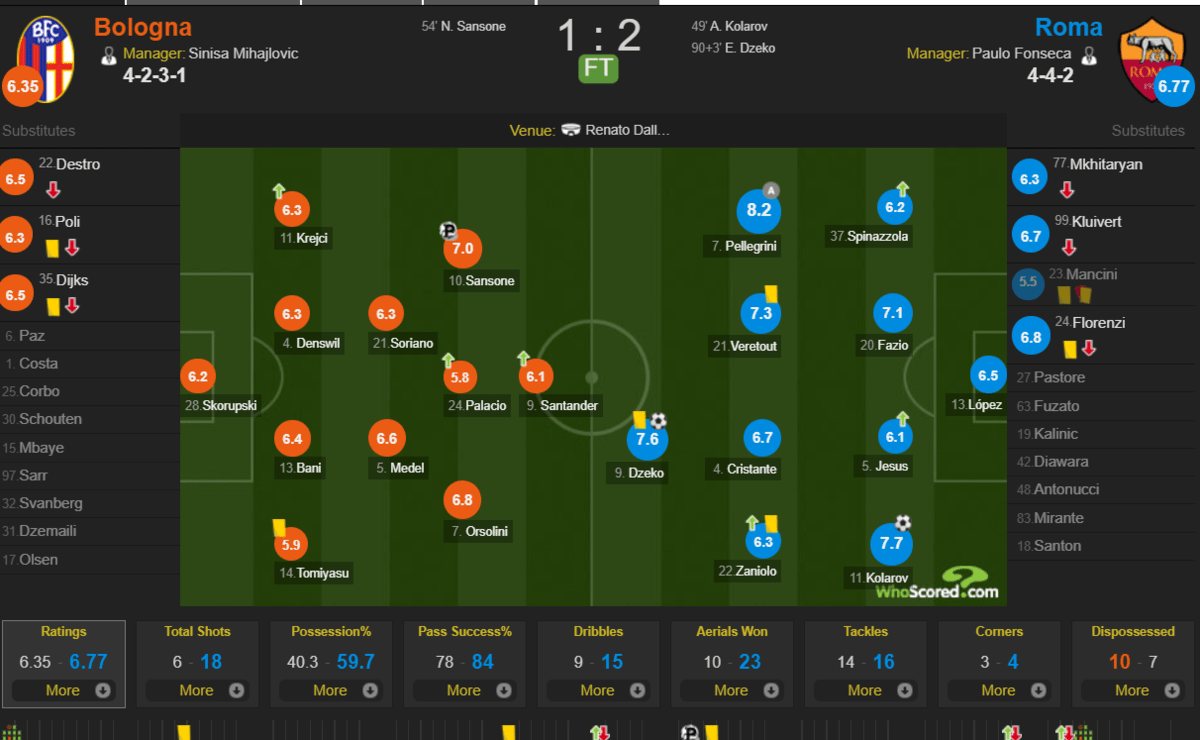Click the Renato Dall... venue name
1200x740 pixels.
click(627, 130)
